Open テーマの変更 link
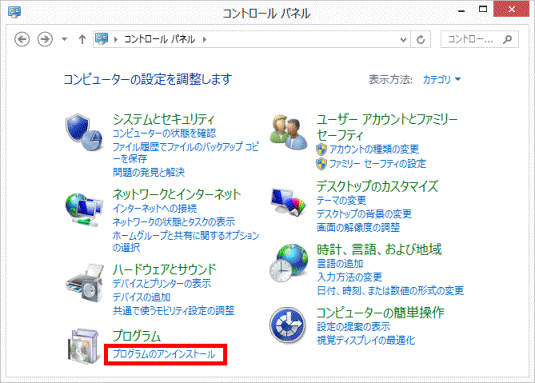The width and height of the screenshot is (535, 383). click(x=341, y=200)
